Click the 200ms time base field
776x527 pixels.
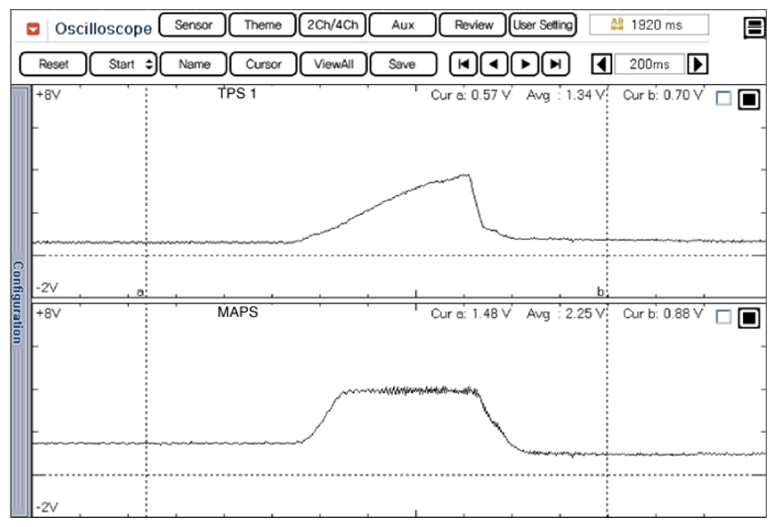point(650,64)
